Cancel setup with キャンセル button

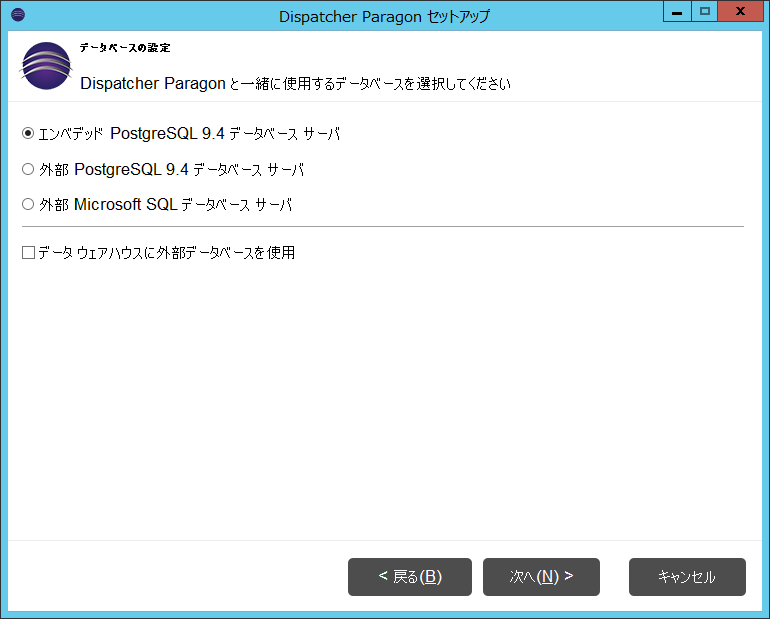(687, 577)
